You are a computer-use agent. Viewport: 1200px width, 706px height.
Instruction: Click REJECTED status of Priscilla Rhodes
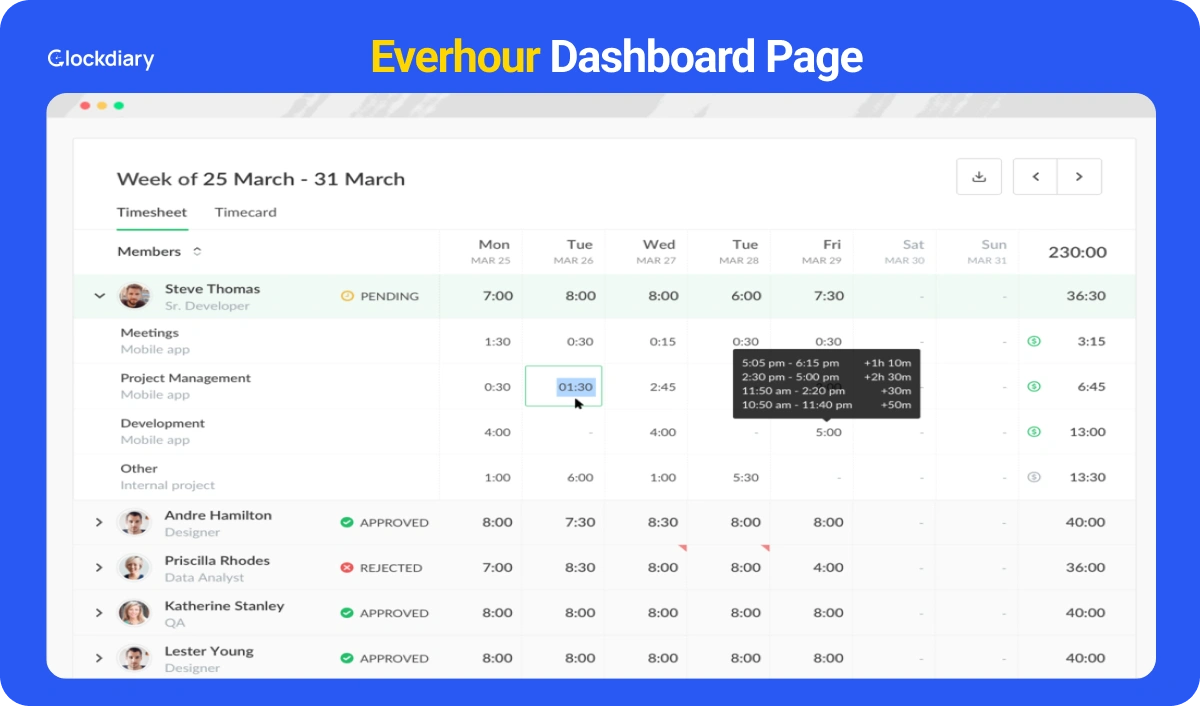pyautogui.click(x=391, y=568)
